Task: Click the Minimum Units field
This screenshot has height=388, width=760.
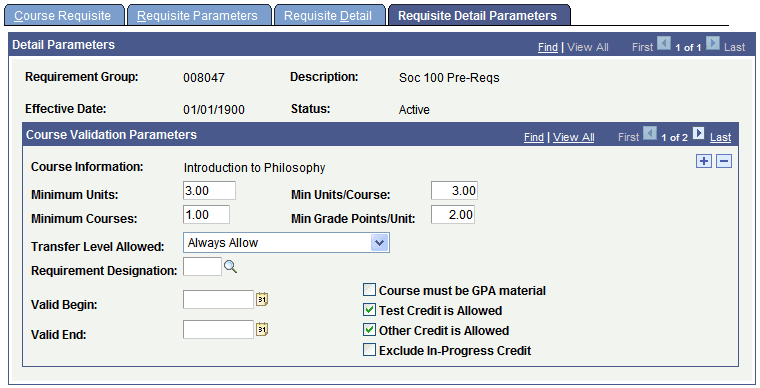Action: 209,190
